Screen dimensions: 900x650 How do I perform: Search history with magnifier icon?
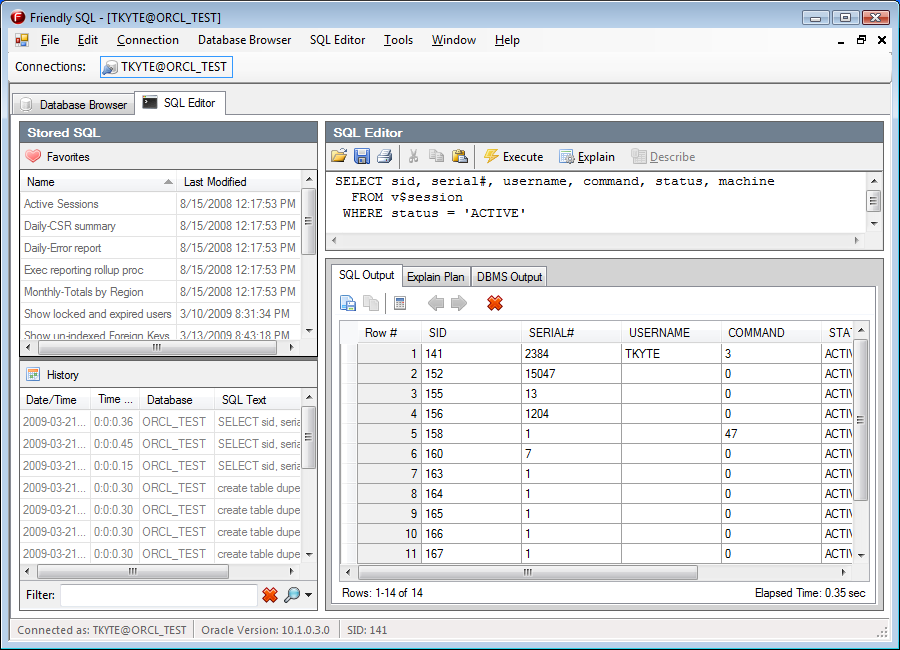pos(292,595)
